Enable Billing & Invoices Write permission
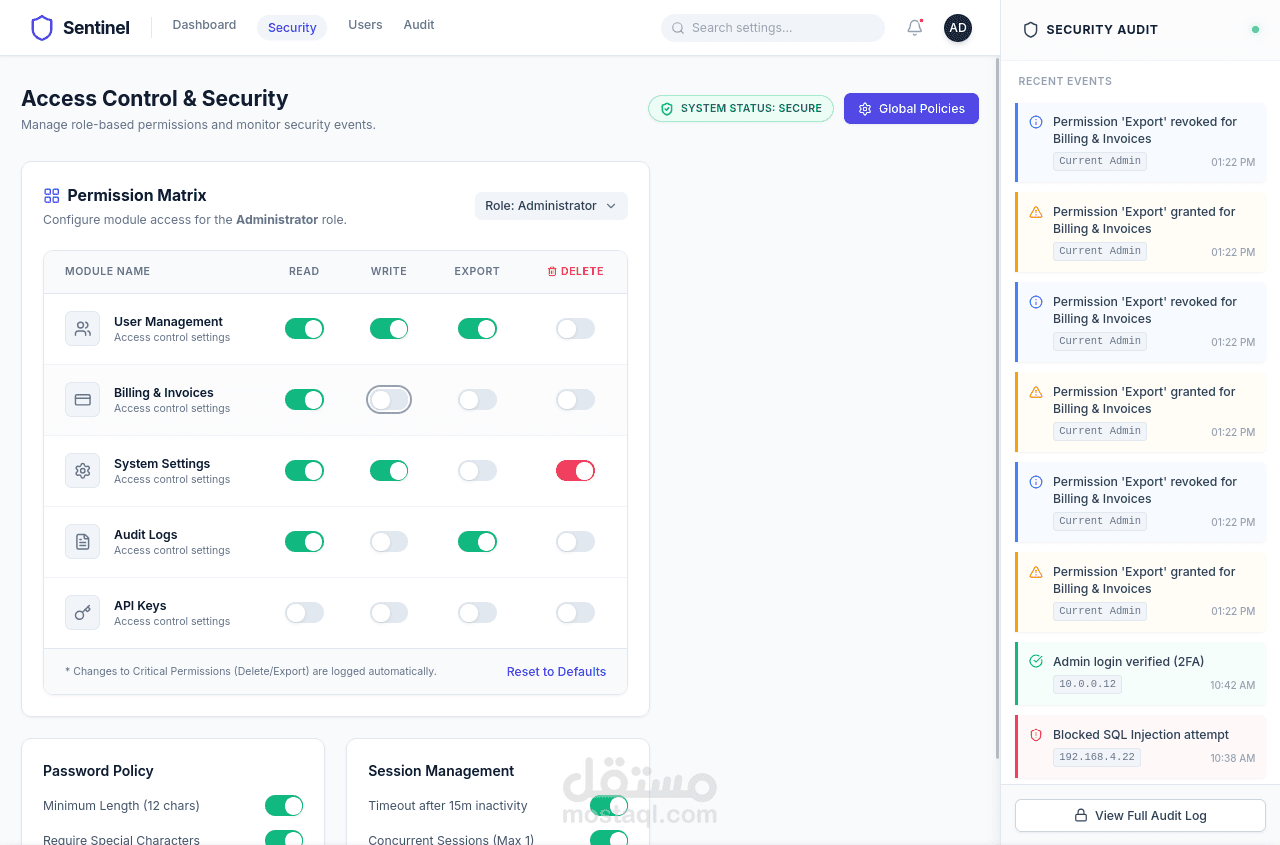Image resolution: width=1280 pixels, height=845 pixels. tap(389, 400)
